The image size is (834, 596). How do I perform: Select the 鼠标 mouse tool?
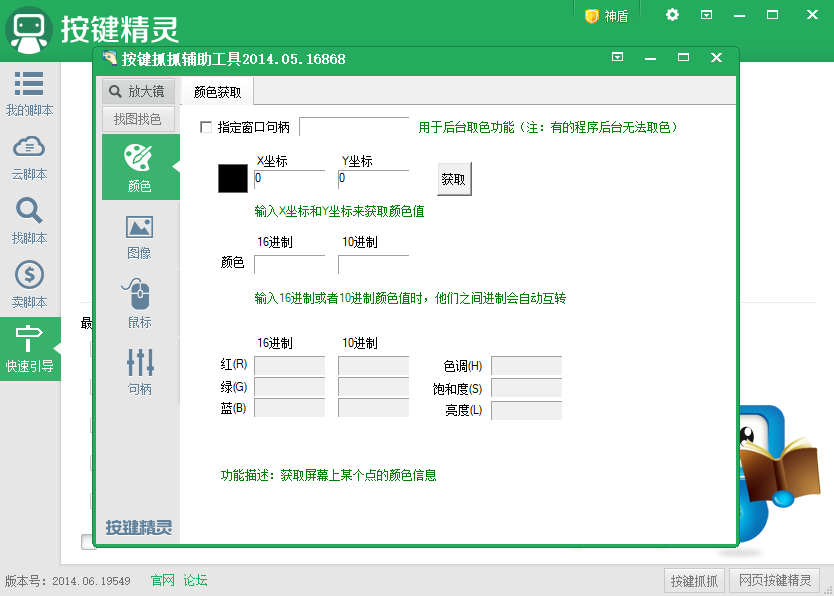click(139, 304)
